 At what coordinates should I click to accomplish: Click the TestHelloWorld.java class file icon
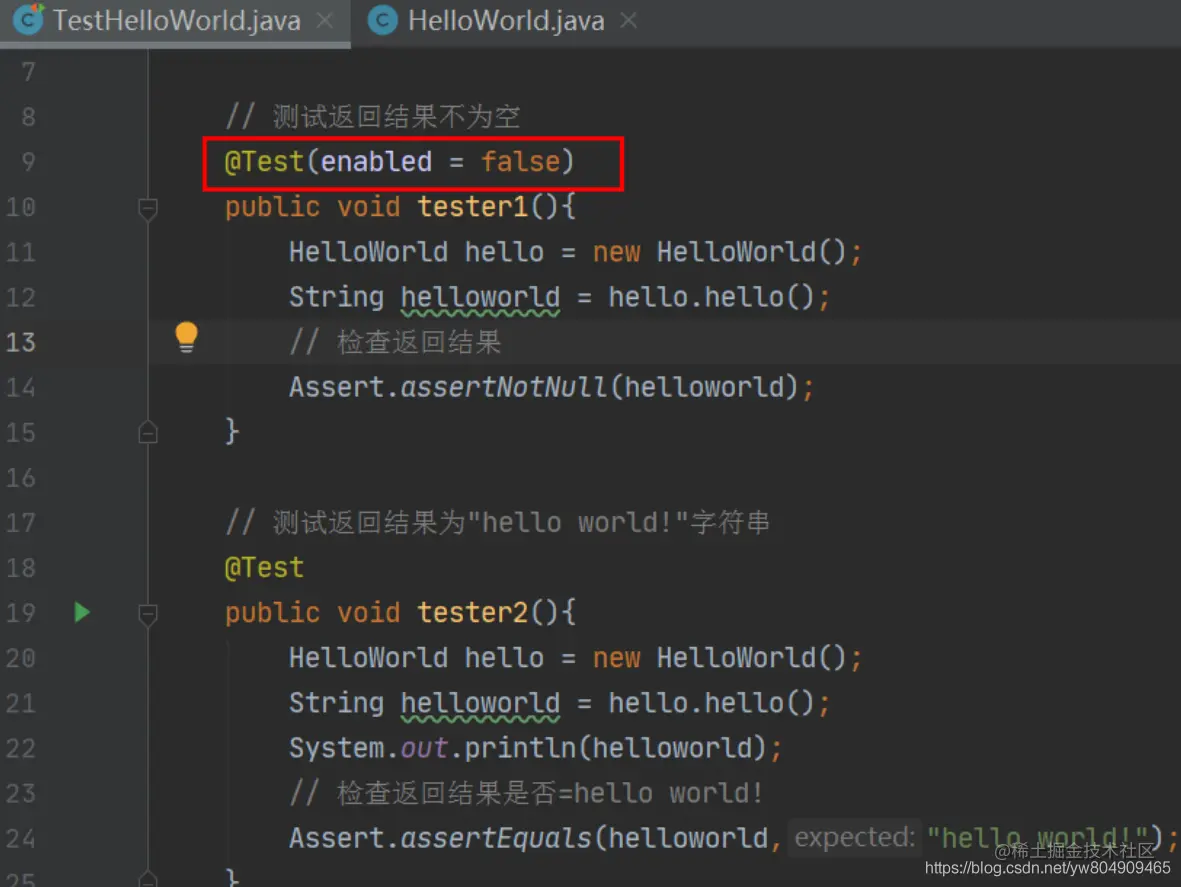pos(29,20)
